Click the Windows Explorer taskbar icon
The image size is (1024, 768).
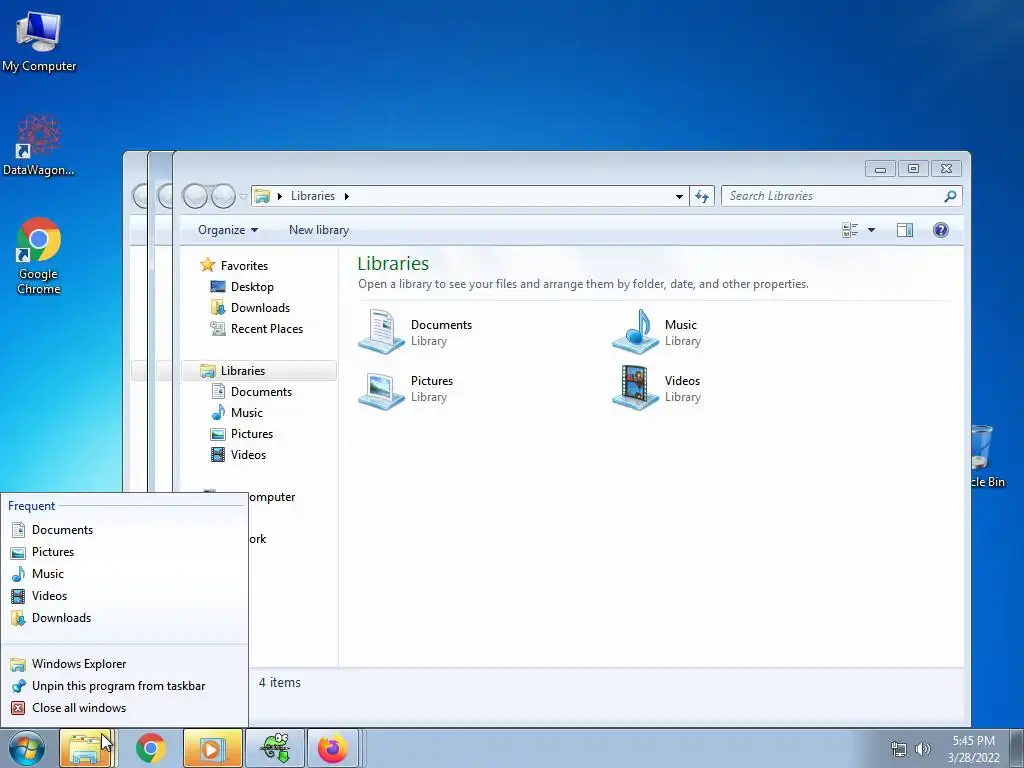(x=86, y=748)
